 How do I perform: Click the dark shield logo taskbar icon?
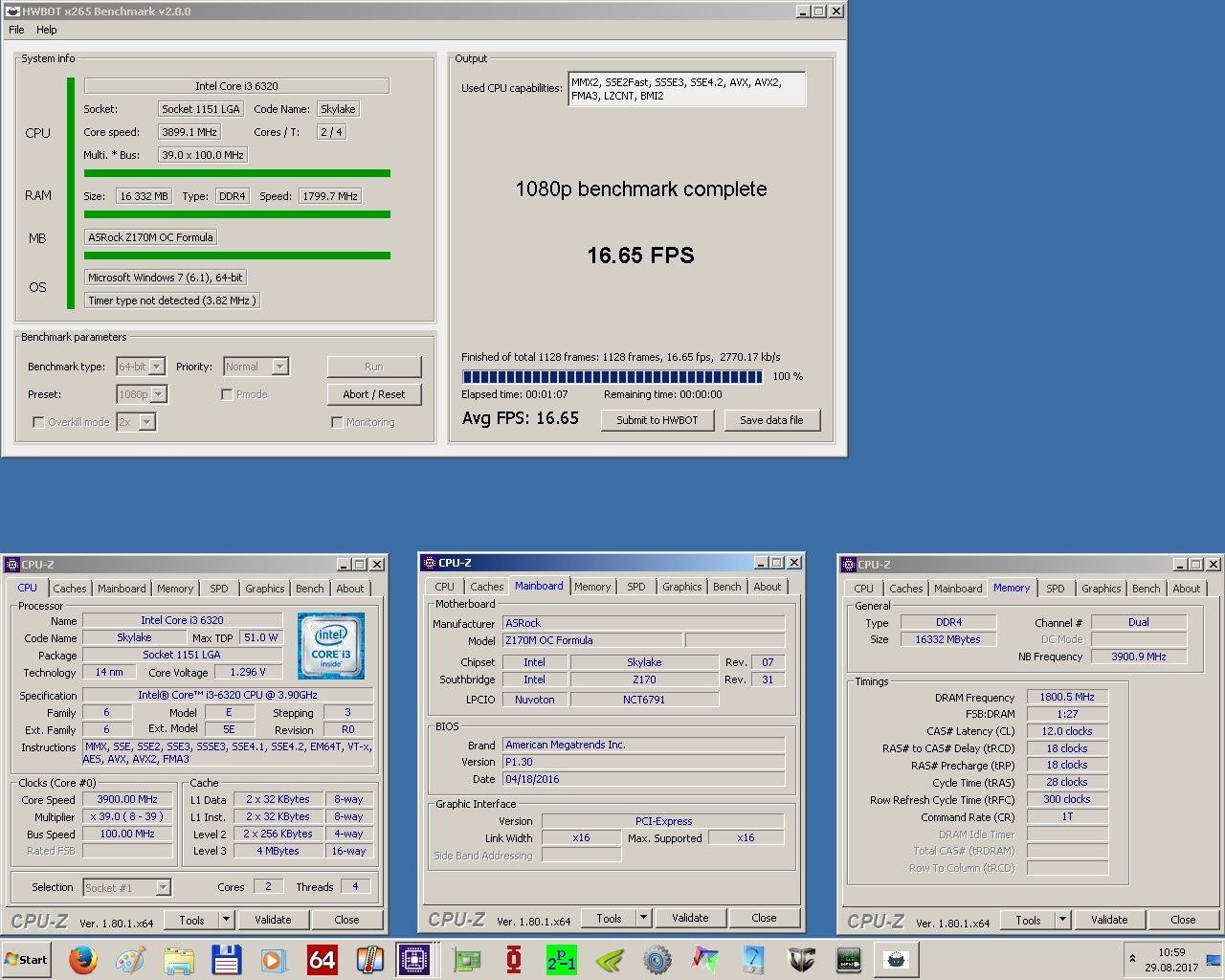point(801,959)
